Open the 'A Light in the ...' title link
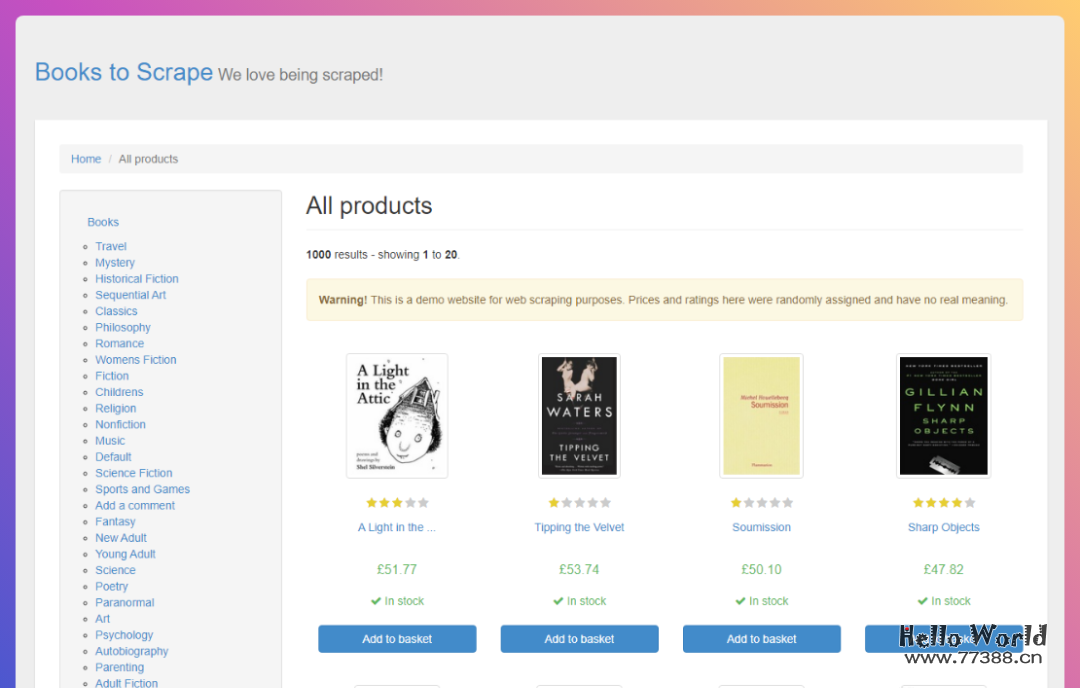 click(x=397, y=527)
